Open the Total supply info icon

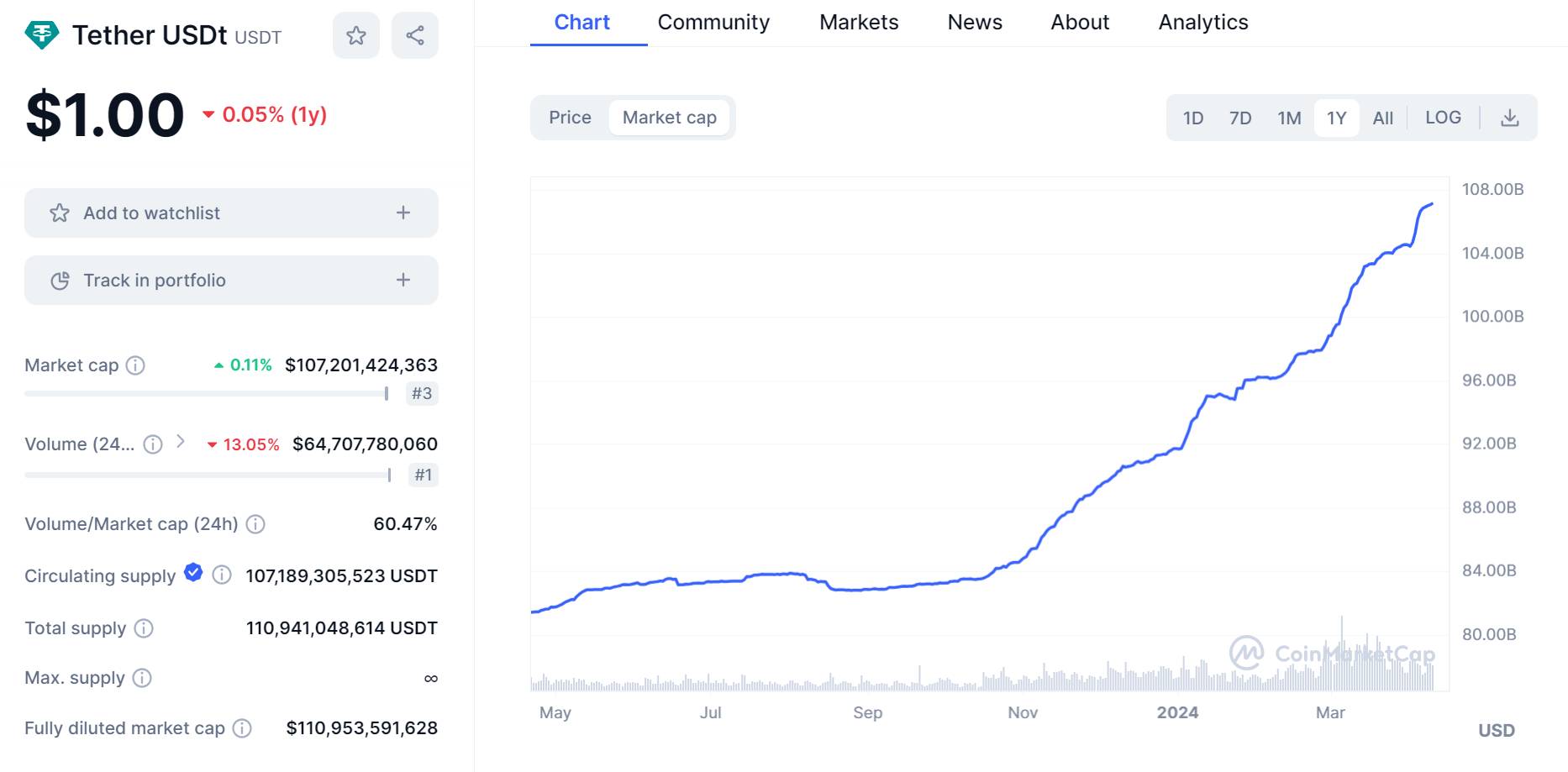tap(145, 628)
